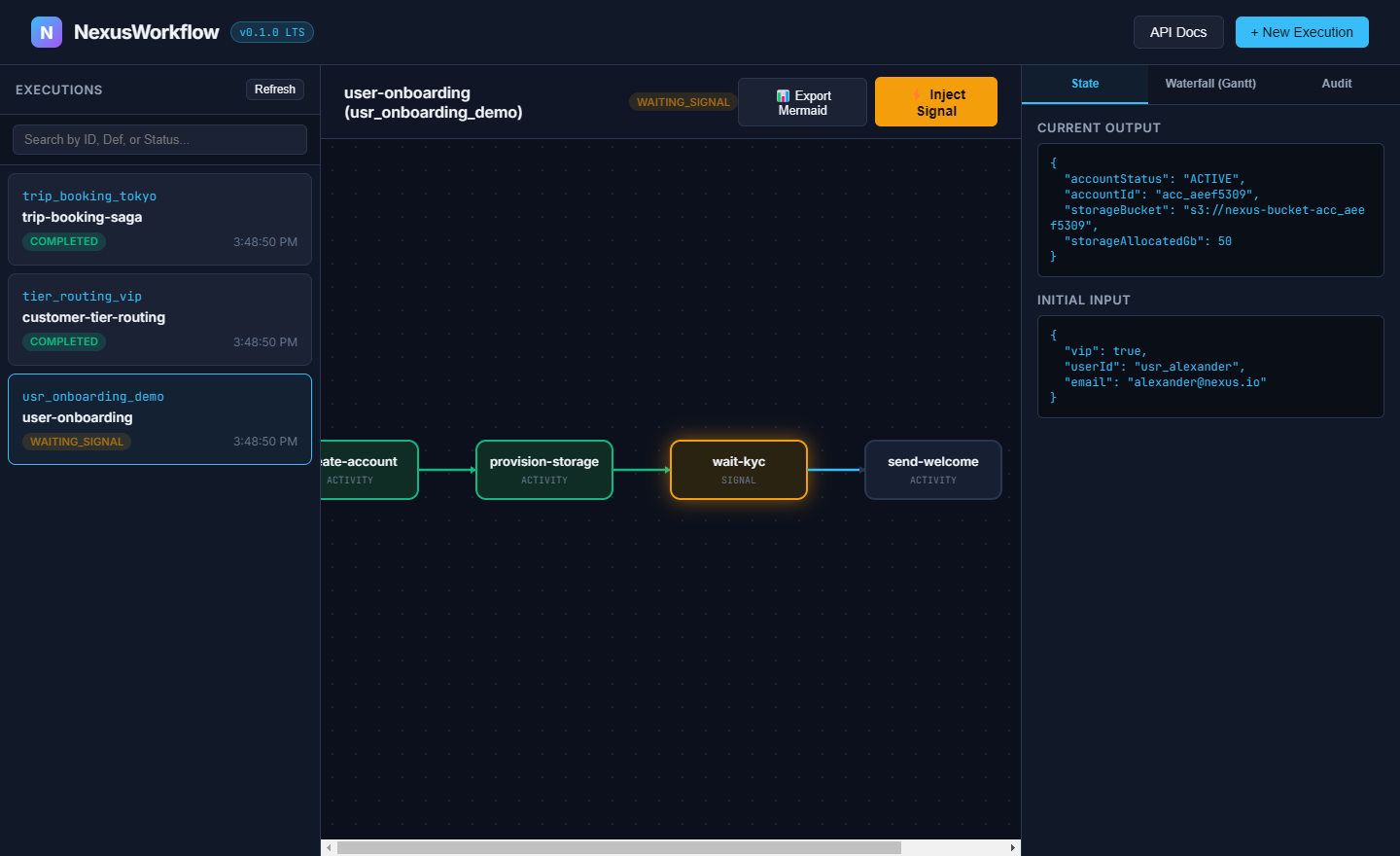Screen dimensions: 1400x856
Task: Click the trip-booking-saga definition name
Action: [83, 217]
